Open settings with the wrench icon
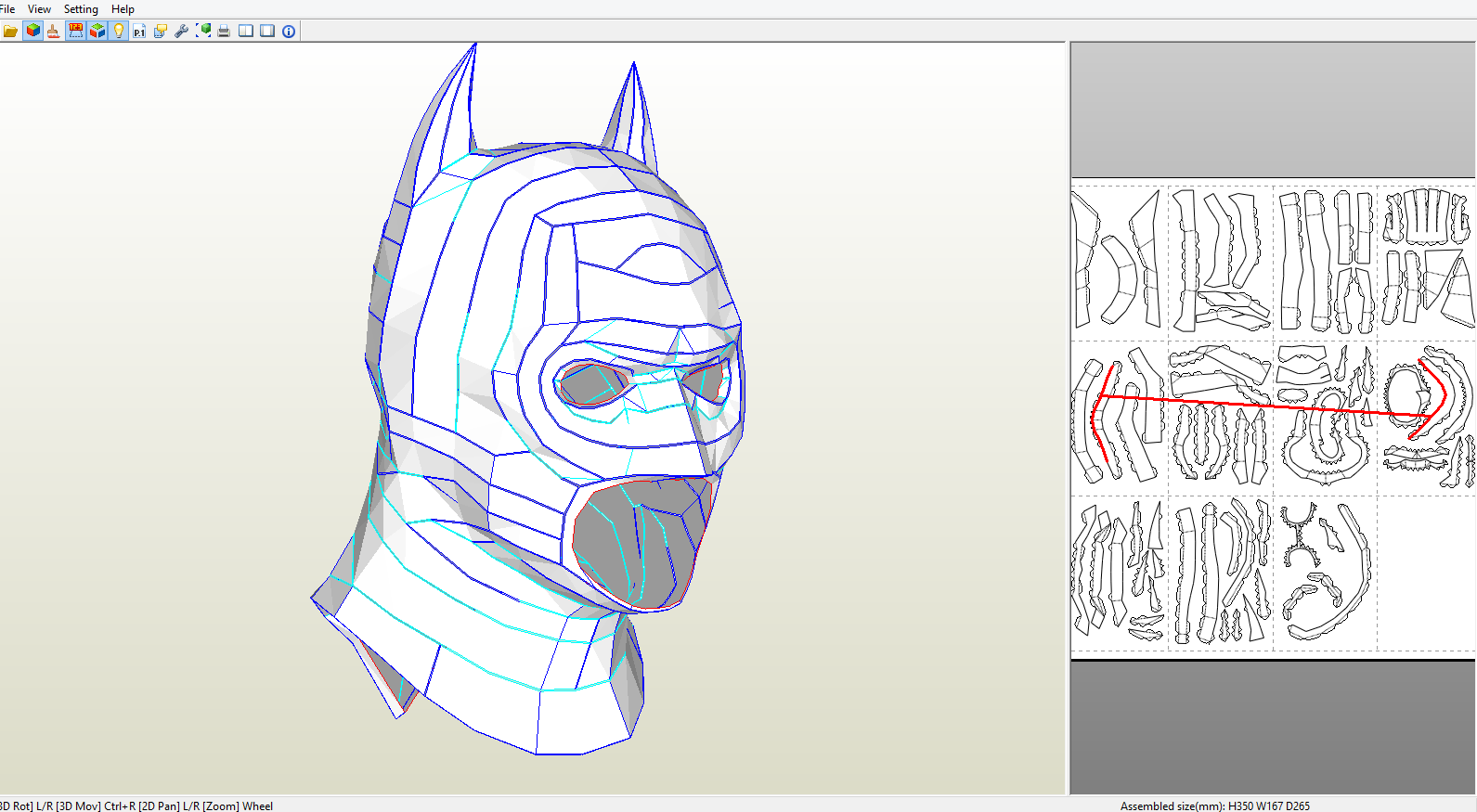The width and height of the screenshot is (1477, 812). click(182, 31)
